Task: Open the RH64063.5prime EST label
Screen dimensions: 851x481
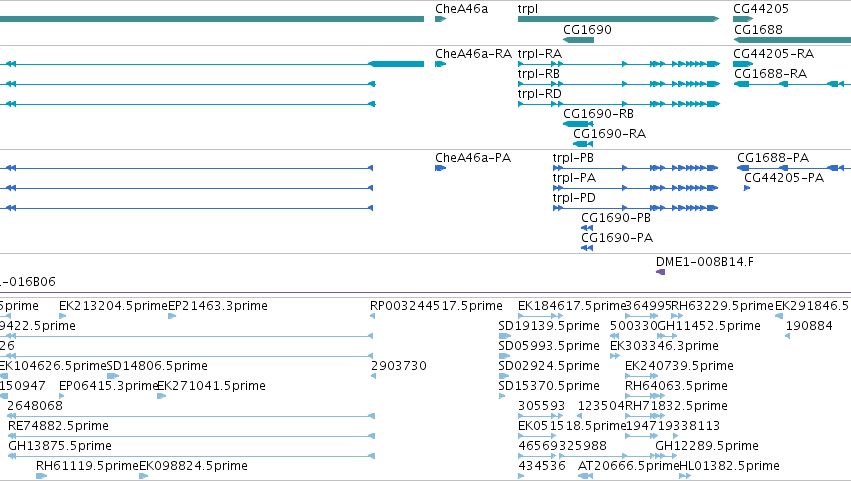Action: (x=676, y=386)
